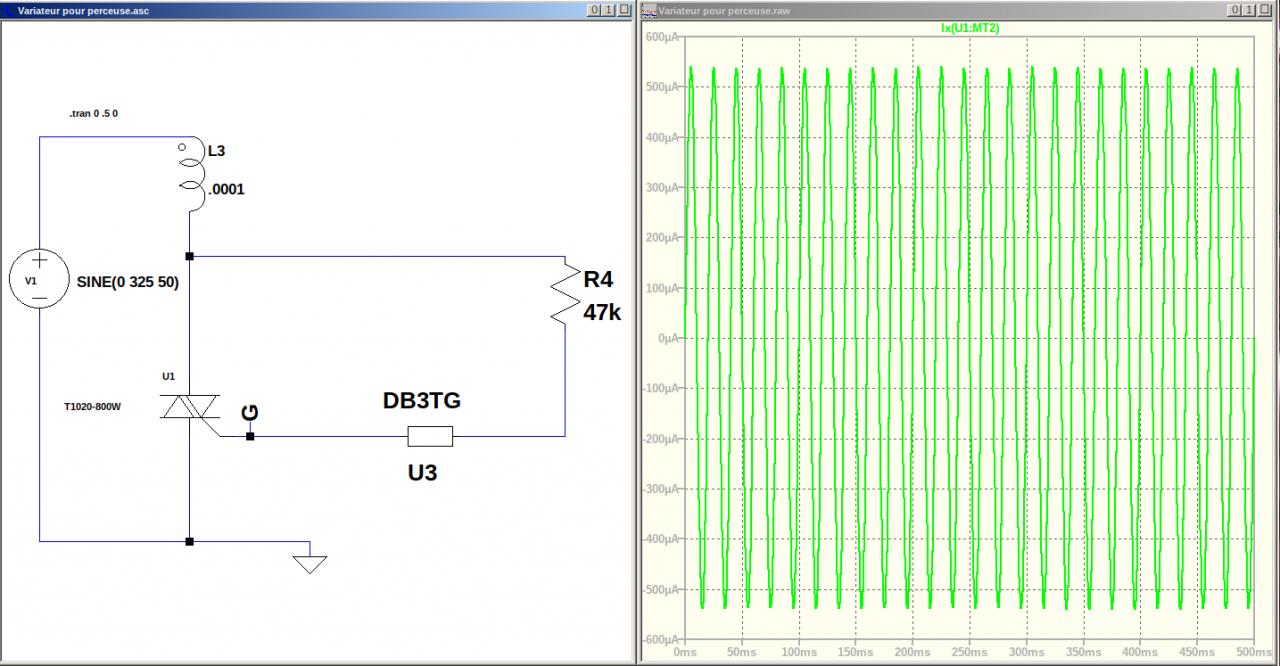
Task: Select the 350ms time axis label
Action: coord(1083,652)
